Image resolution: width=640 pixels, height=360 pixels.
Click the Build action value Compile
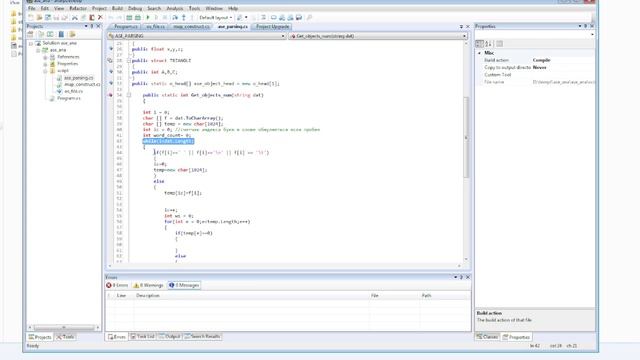[x=541, y=60]
